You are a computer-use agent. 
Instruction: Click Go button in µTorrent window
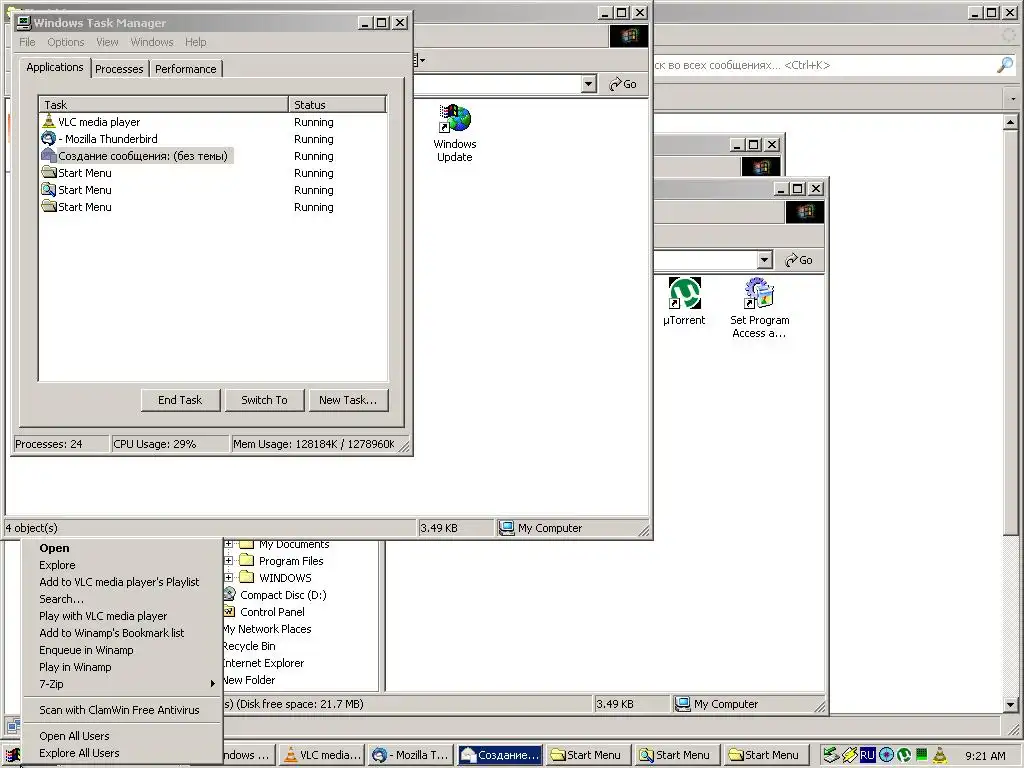click(799, 260)
